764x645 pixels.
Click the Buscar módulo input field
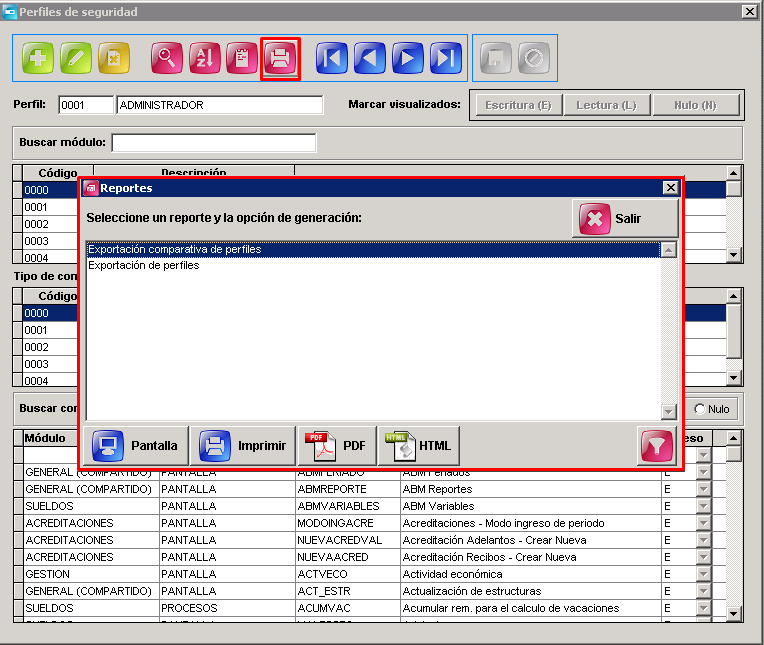pos(214,143)
